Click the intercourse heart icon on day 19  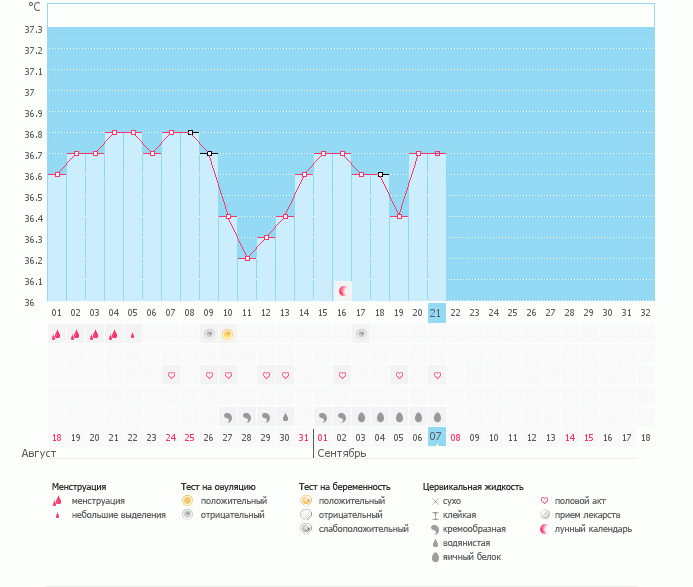[x=399, y=375]
